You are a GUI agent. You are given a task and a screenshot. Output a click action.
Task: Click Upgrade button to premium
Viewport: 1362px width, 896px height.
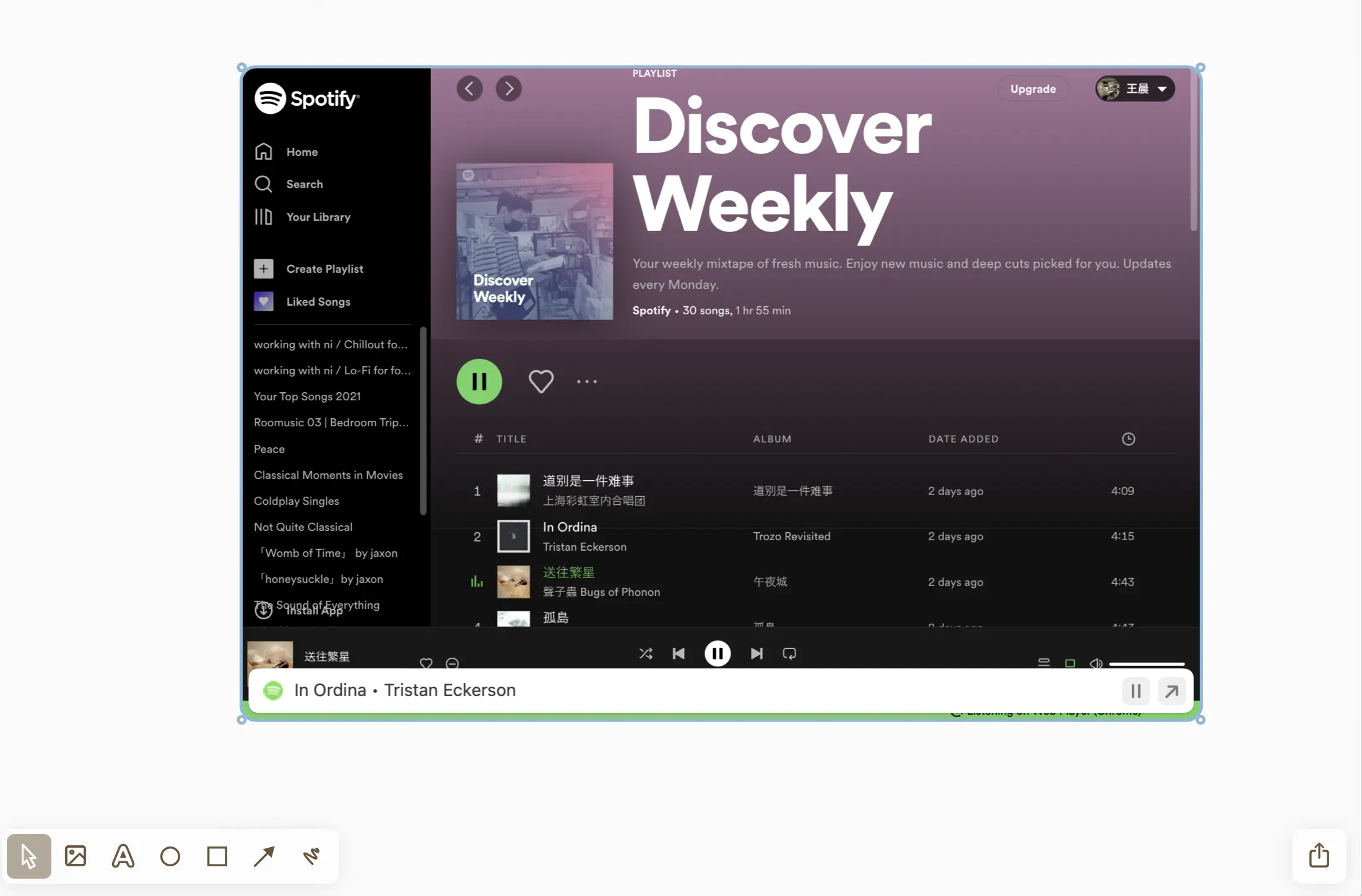click(1032, 88)
